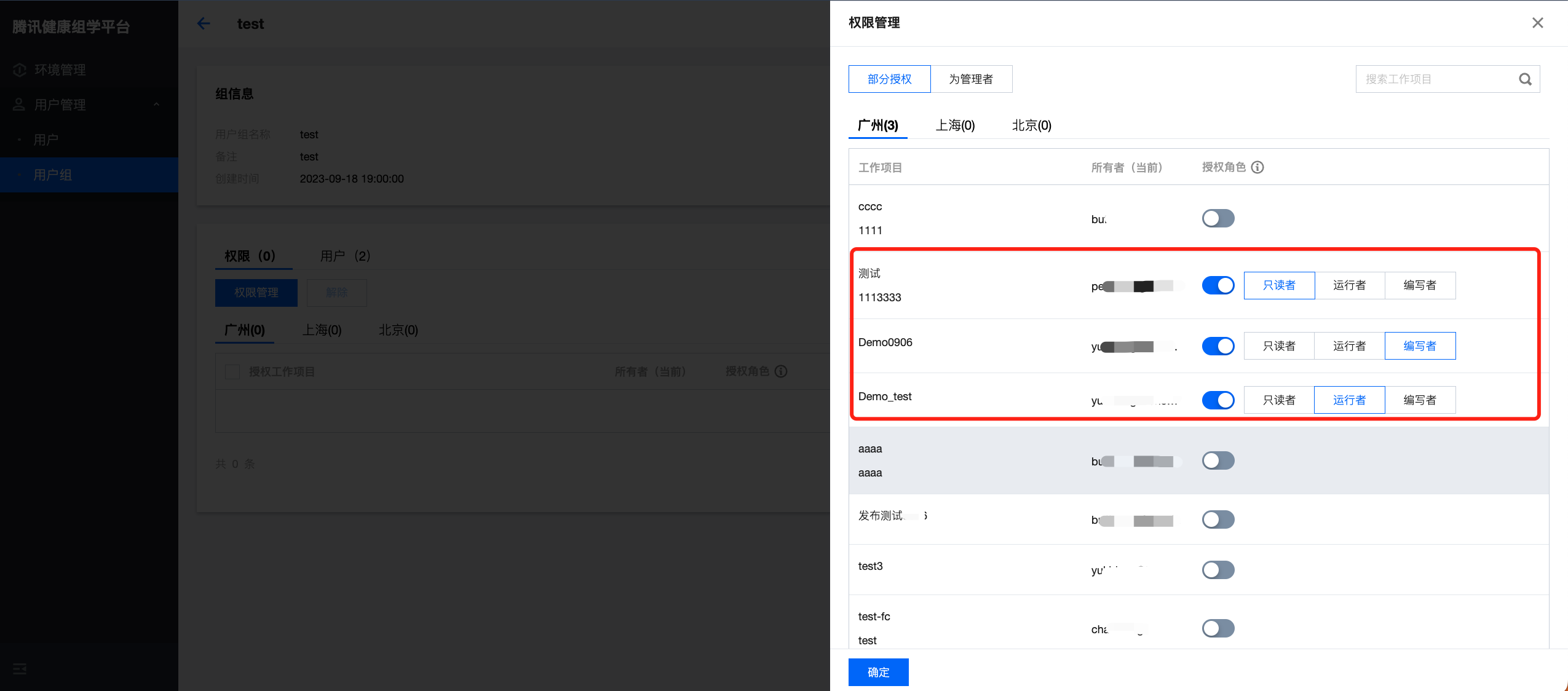Viewport: 1568px width, 691px height.
Task: Click the sidebar collapse icon at bottom
Action: pyautogui.click(x=20, y=669)
